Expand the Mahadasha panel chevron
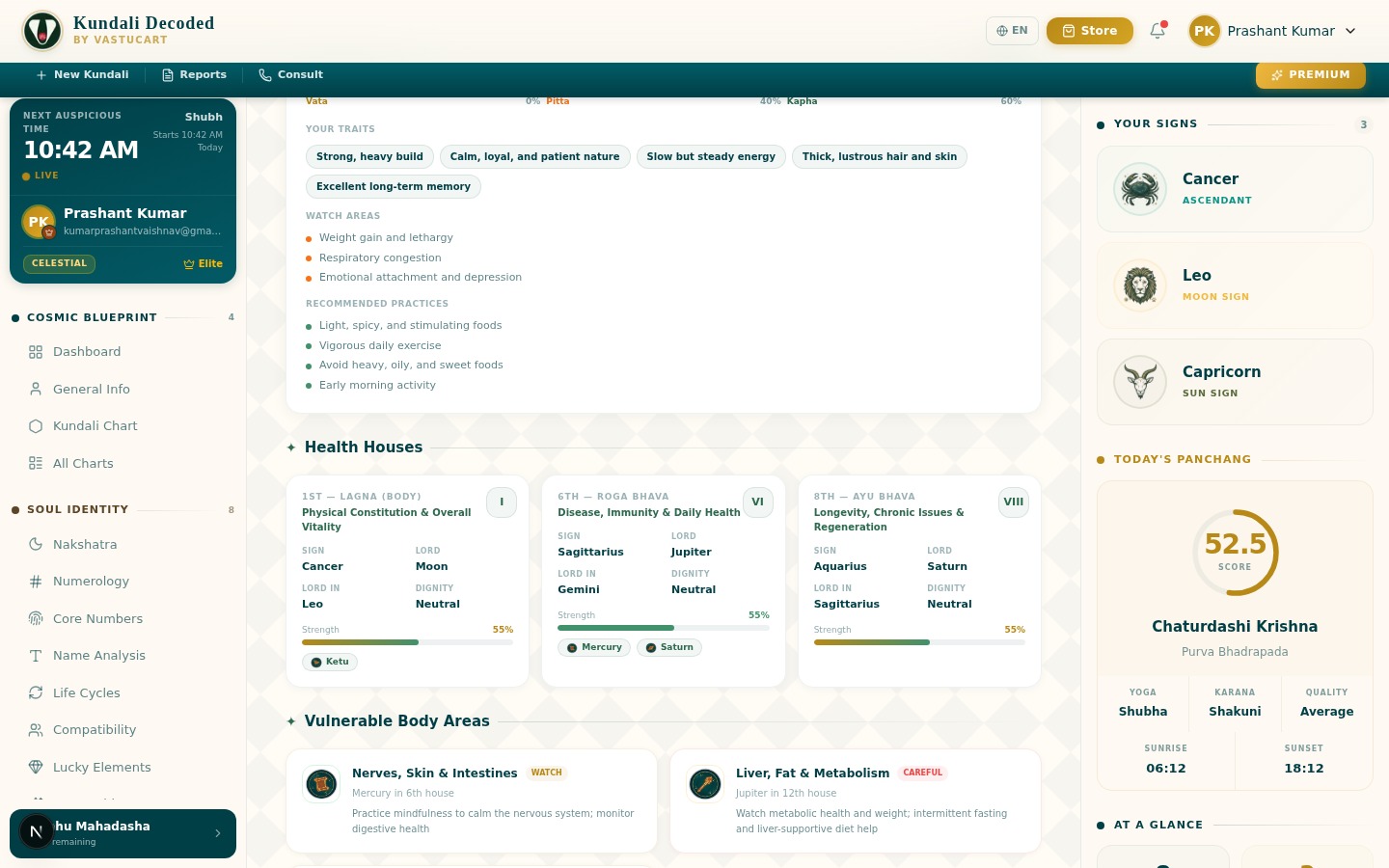The width and height of the screenshot is (1389, 868). coord(218,833)
